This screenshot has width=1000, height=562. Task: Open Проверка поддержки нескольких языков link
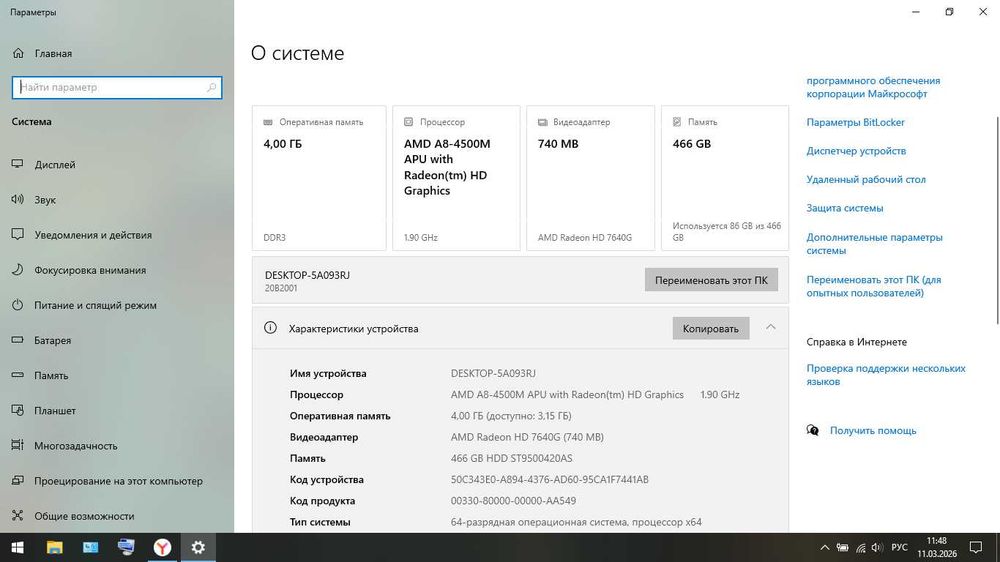click(x=886, y=375)
